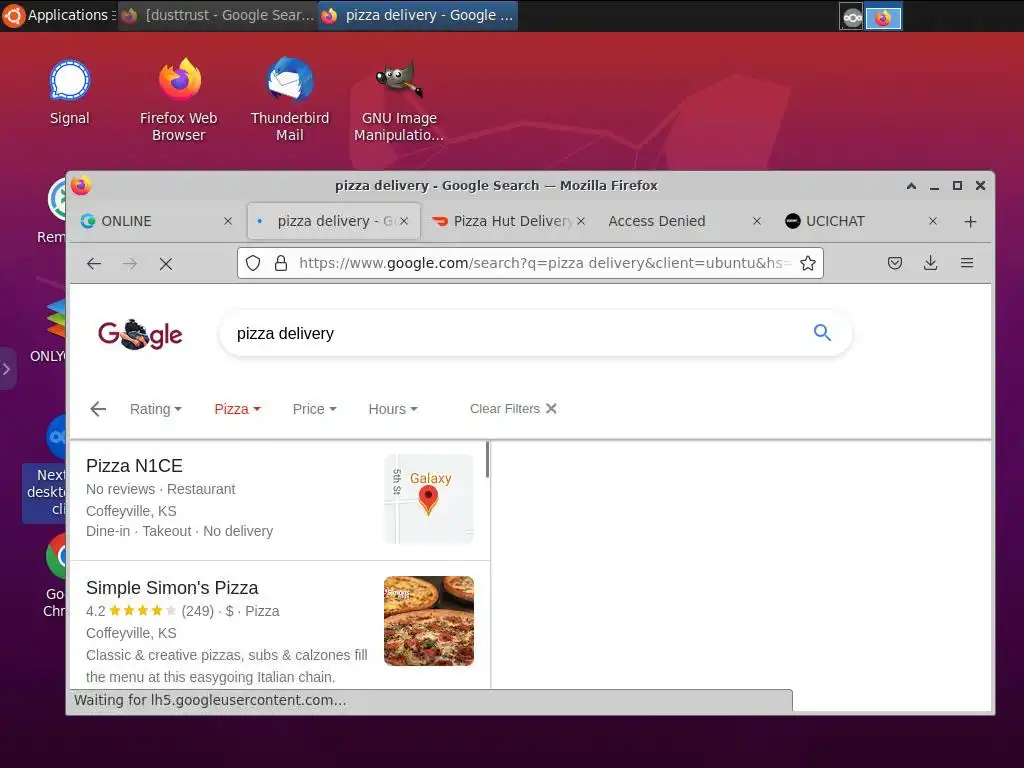
Task: Click Clear Filters
Action: (513, 409)
